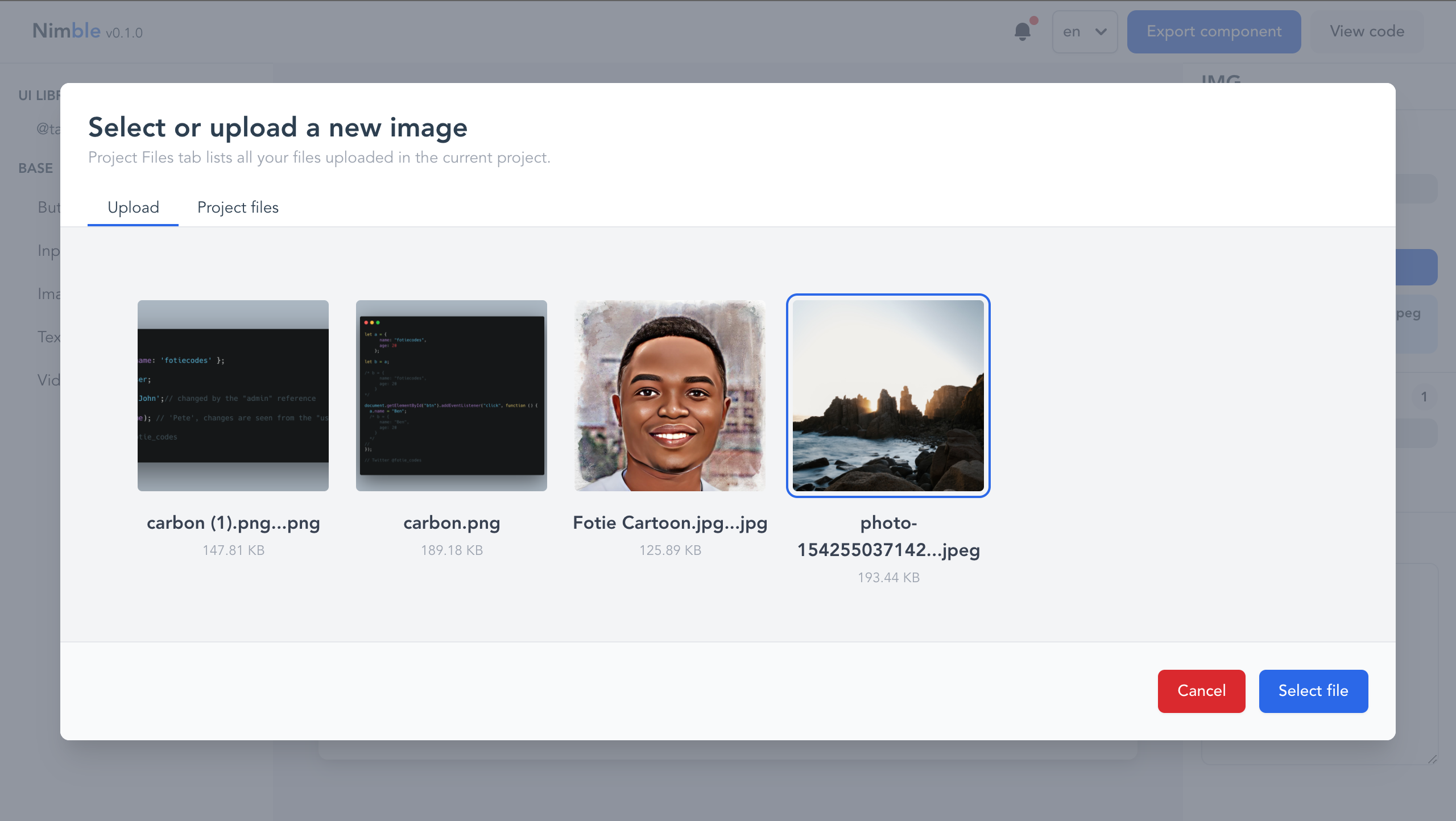1456x821 pixels.
Task: Click the dropdown chevron beside en
Action: 1101,32
